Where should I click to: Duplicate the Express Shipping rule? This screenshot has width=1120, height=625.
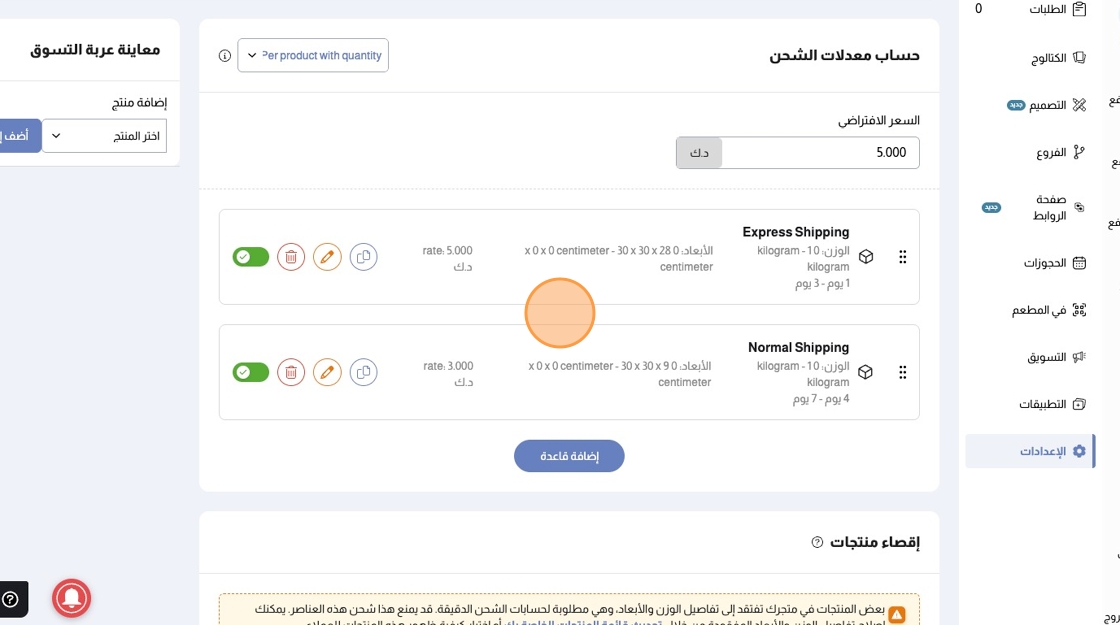[364, 256]
